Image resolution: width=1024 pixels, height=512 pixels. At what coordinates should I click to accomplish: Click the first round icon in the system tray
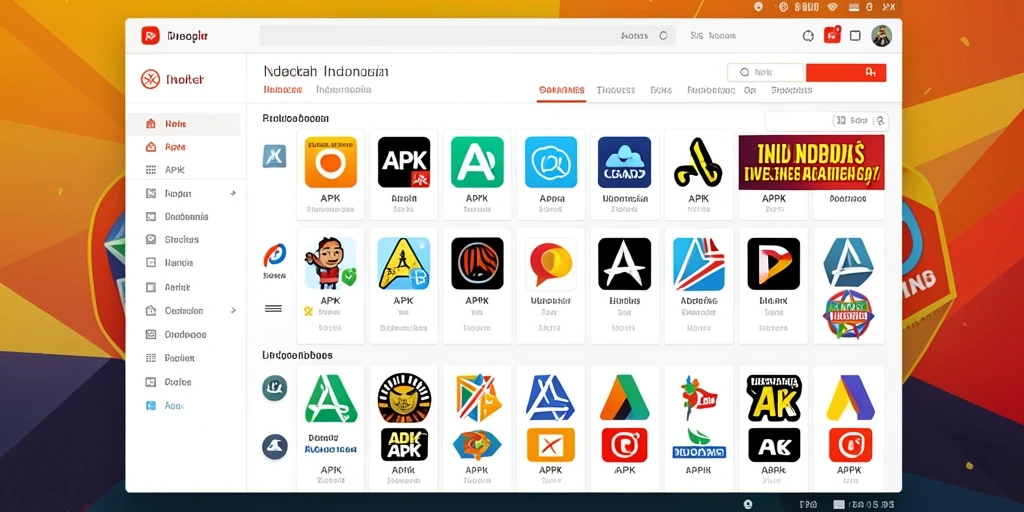click(x=758, y=7)
